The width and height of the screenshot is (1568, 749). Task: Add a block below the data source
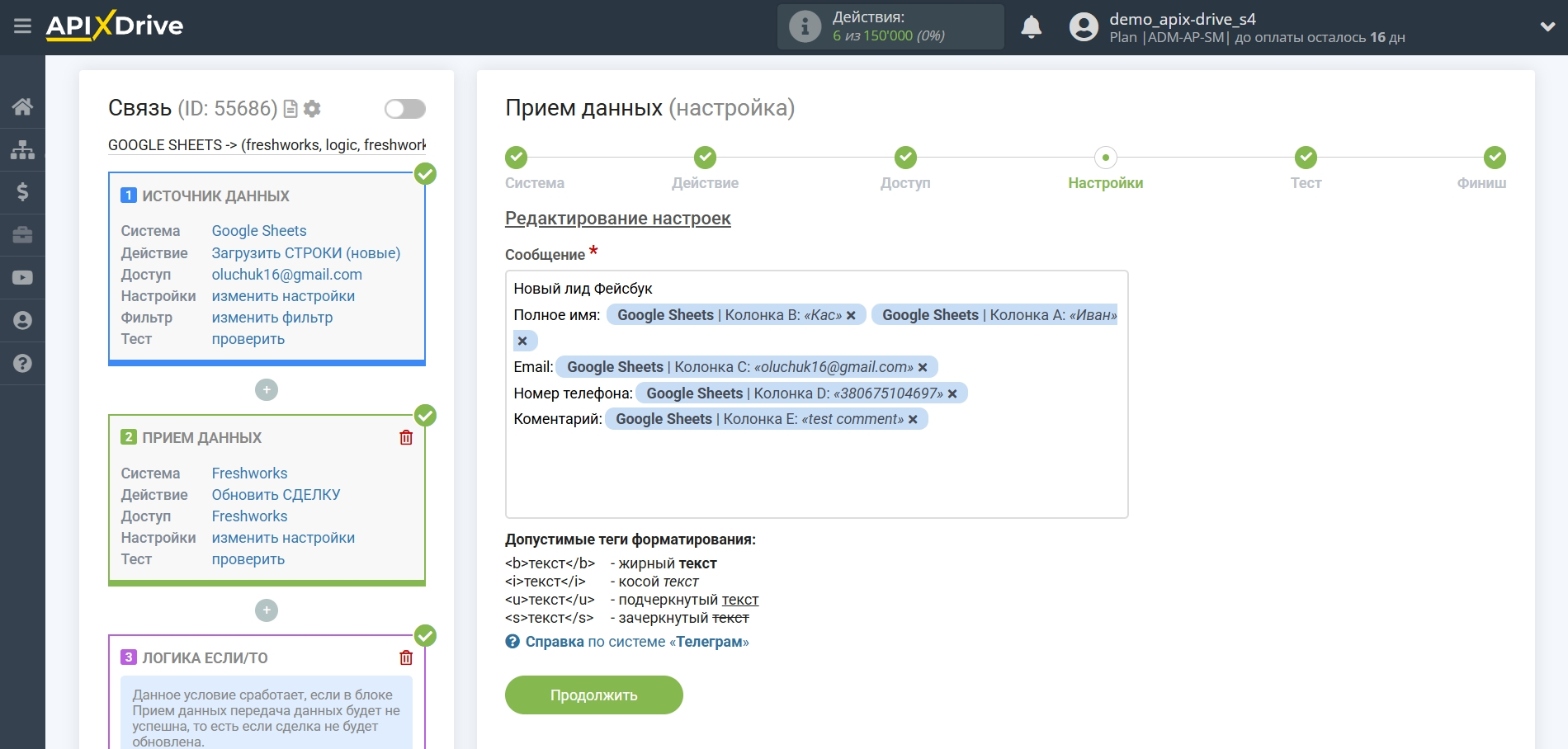(x=267, y=390)
